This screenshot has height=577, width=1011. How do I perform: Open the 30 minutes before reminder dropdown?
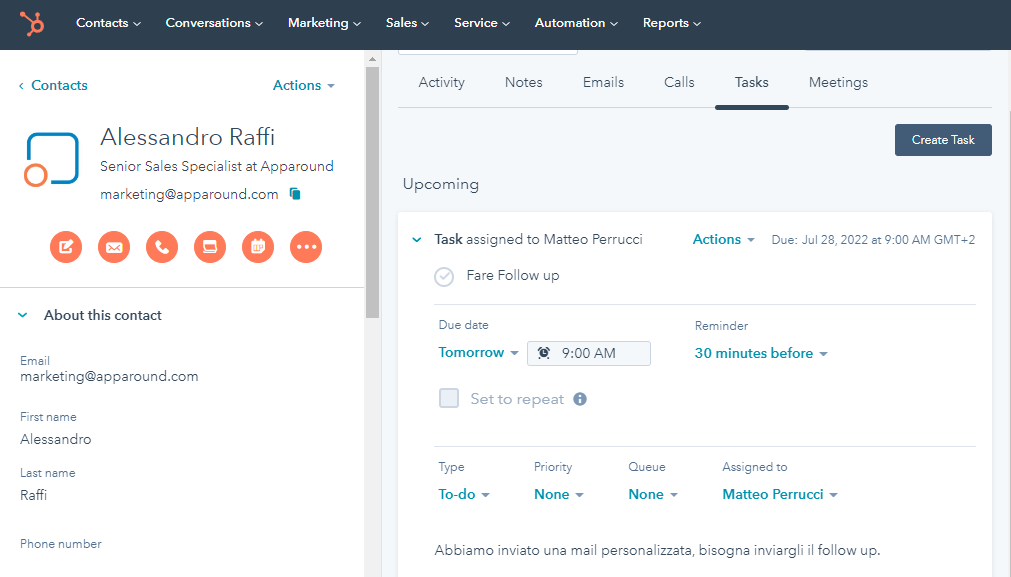pyautogui.click(x=761, y=353)
